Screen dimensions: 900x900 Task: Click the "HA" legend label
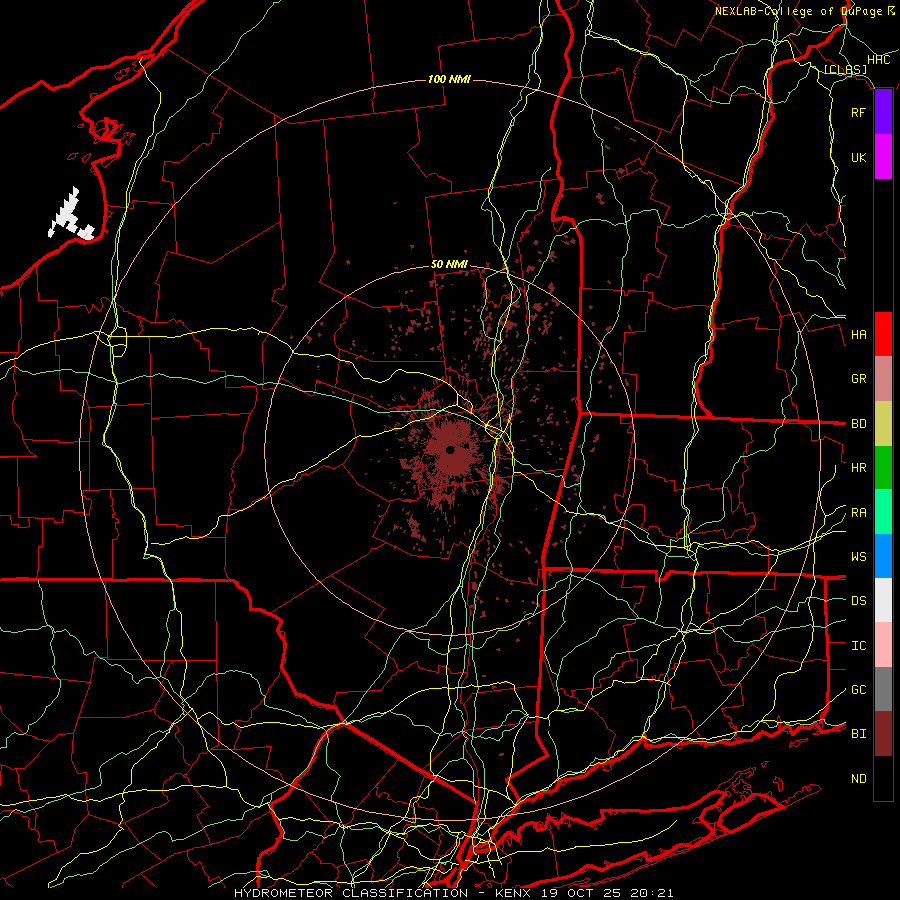[858, 335]
